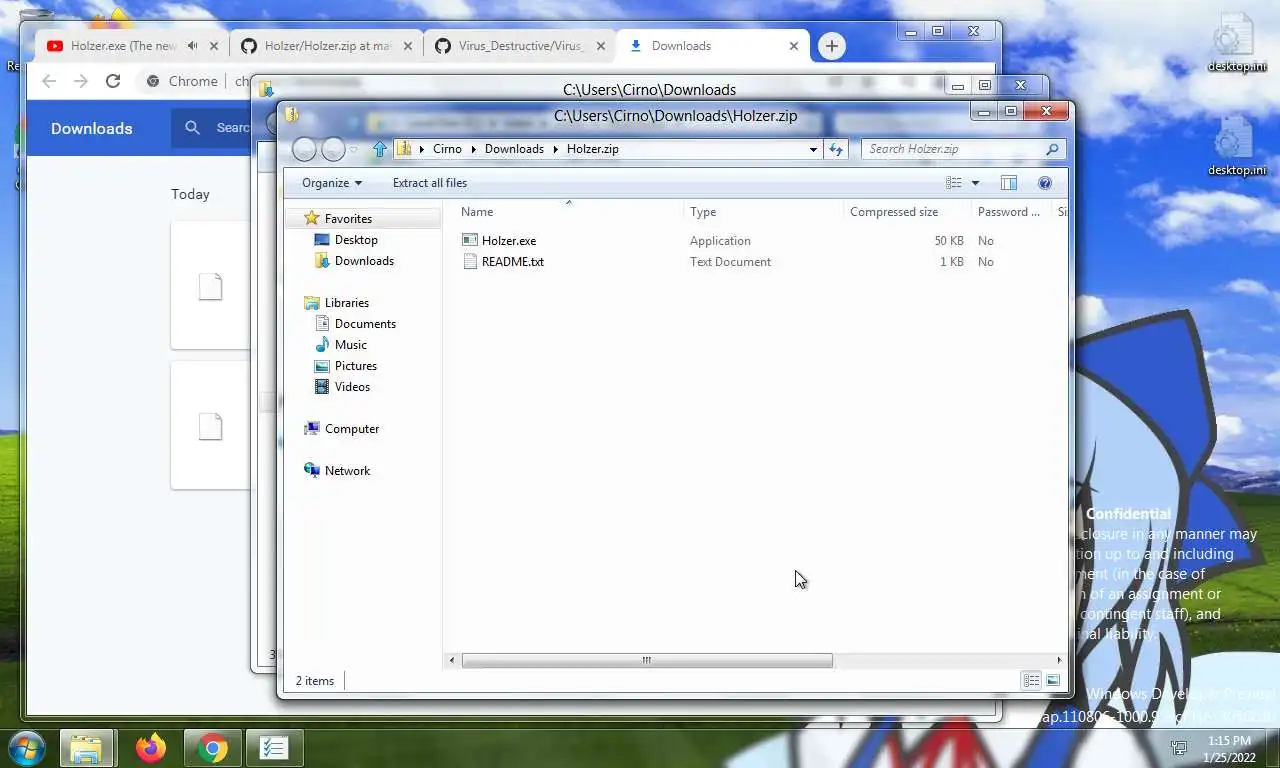The image size is (1280, 768).
Task: Click the search magnifier in Holzer.zip search box
Action: coord(1052,149)
